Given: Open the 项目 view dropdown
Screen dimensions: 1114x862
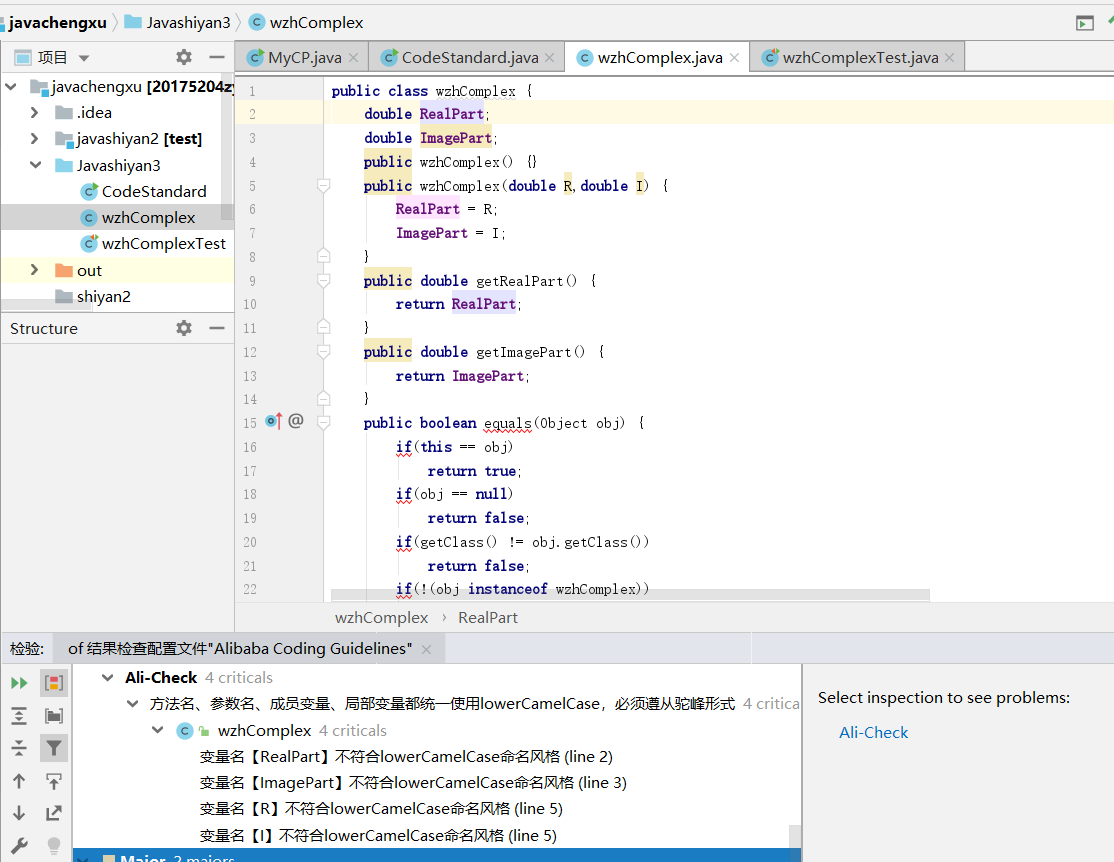Looking at the screenshot, I should pyautogui.click(x=84, y=58).
